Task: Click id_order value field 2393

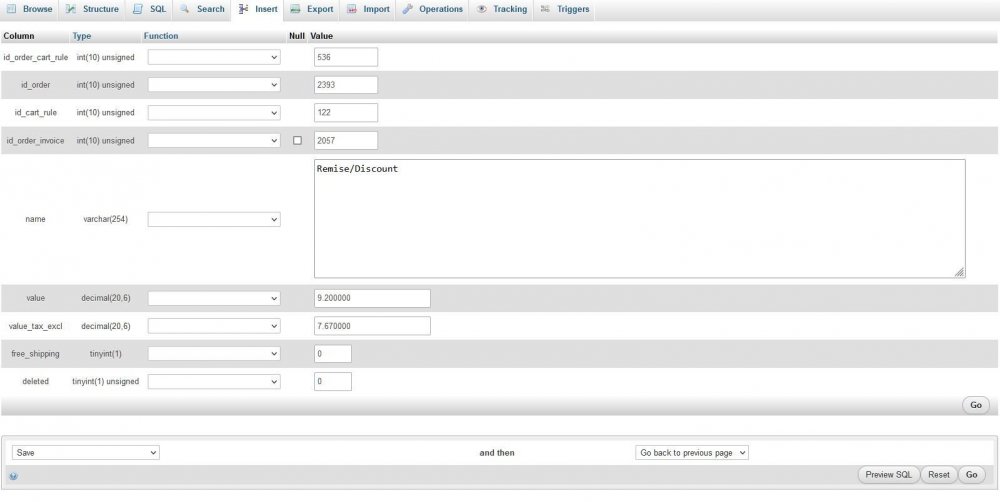Action: coord(346,85)
